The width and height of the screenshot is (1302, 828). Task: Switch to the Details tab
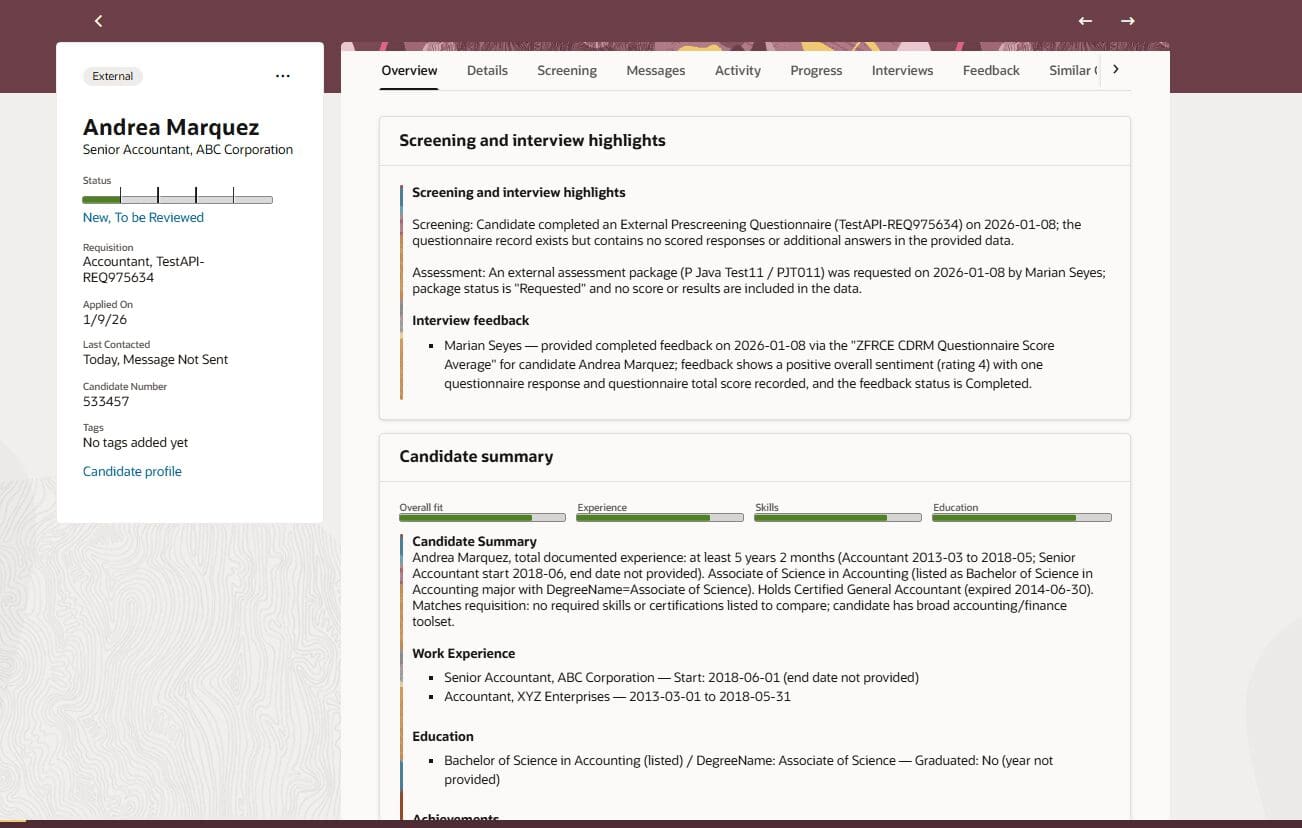[x=487, y=71]
